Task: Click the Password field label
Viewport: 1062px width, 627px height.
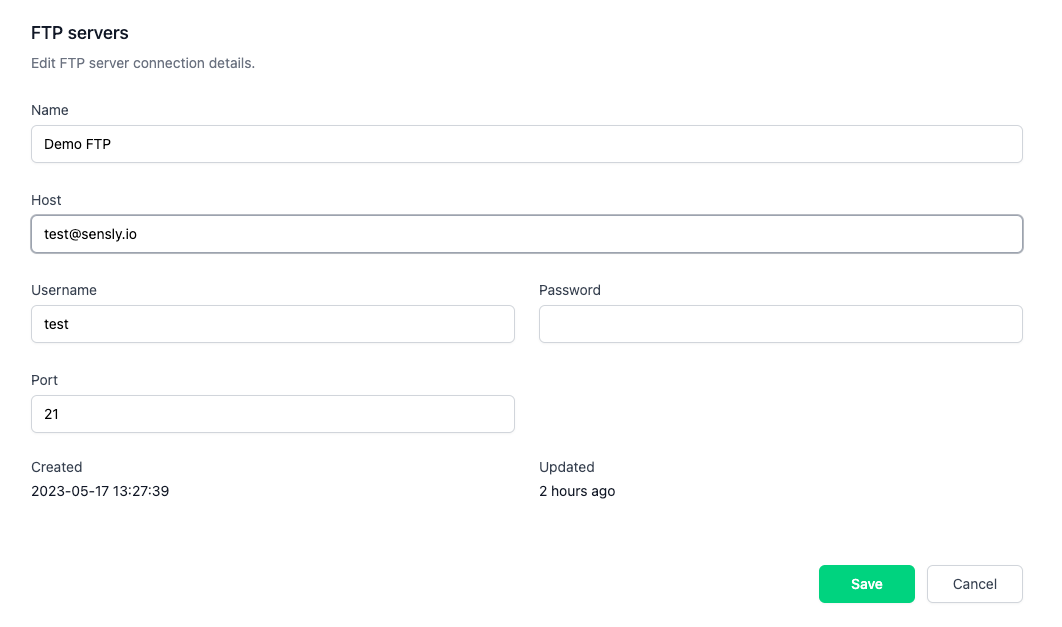Action: [570, 290]
